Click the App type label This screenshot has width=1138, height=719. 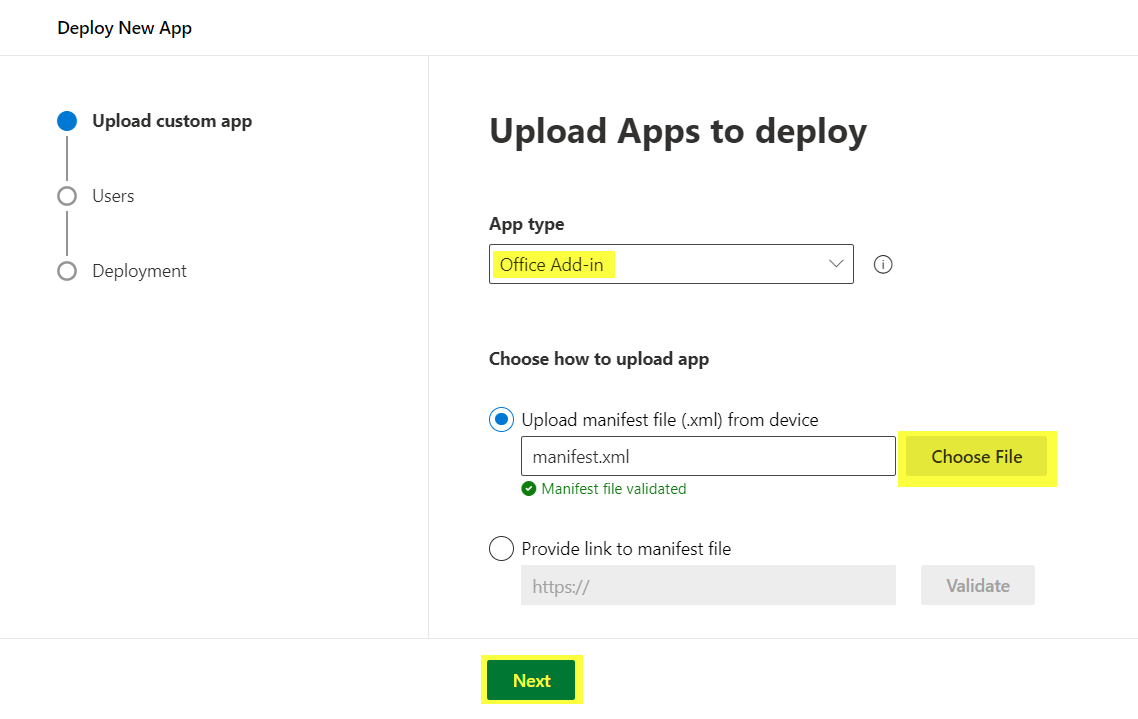point(526,224)
